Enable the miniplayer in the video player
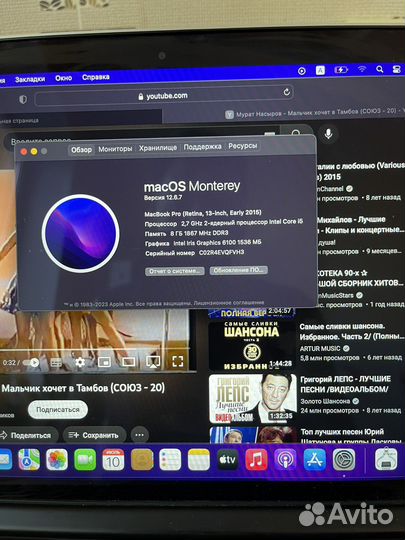The image size is (405, 540). 104,362
